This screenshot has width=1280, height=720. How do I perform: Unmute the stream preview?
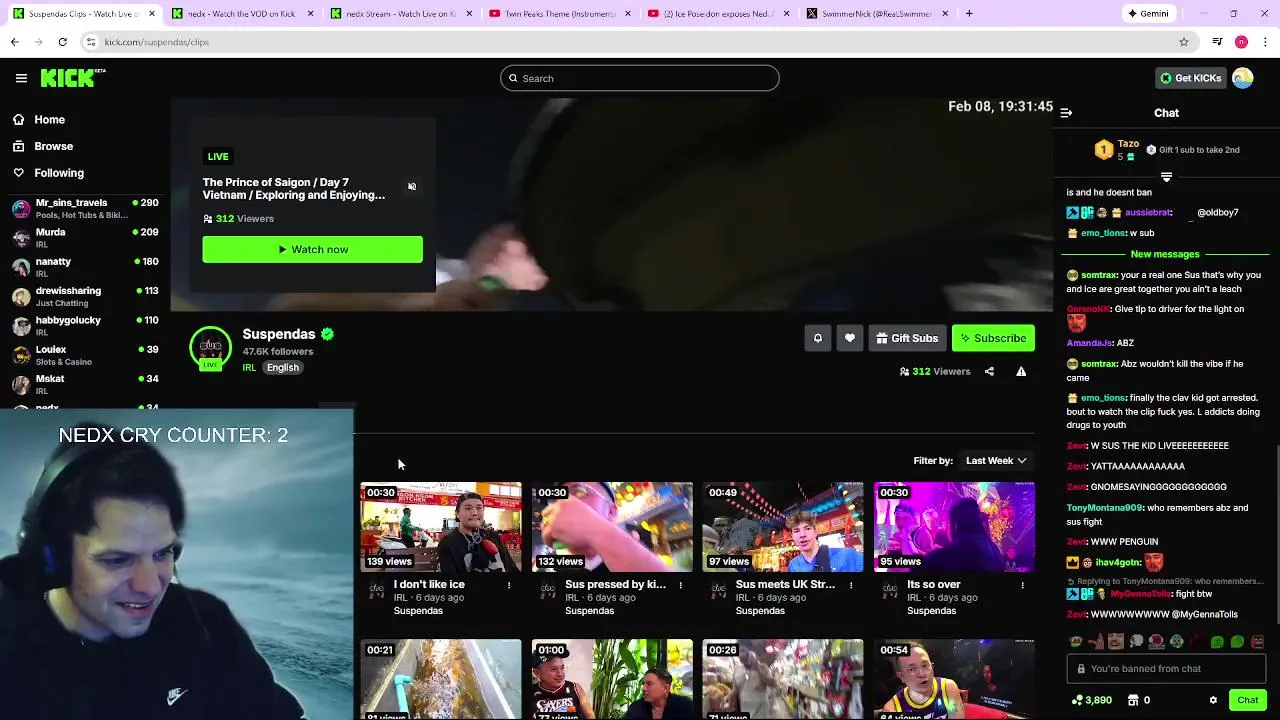[412, 186]
